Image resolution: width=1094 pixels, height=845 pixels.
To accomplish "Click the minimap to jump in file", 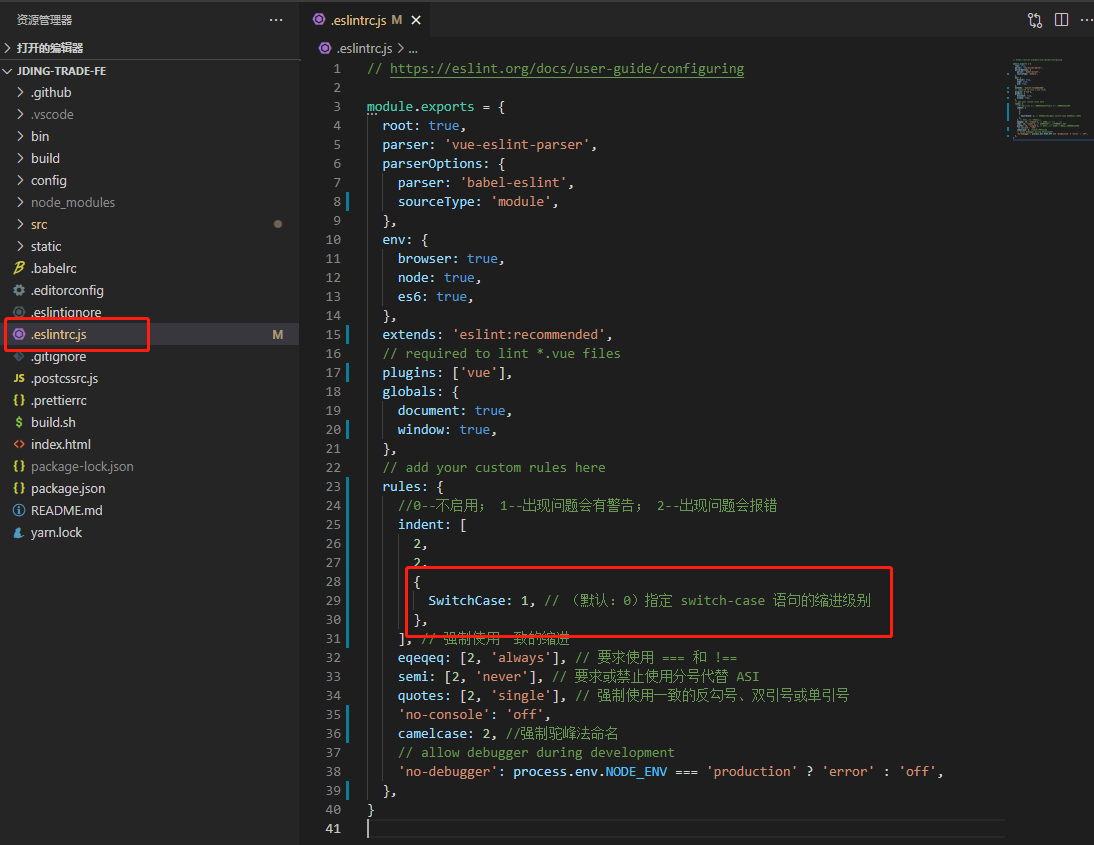I will [1048, 97].
